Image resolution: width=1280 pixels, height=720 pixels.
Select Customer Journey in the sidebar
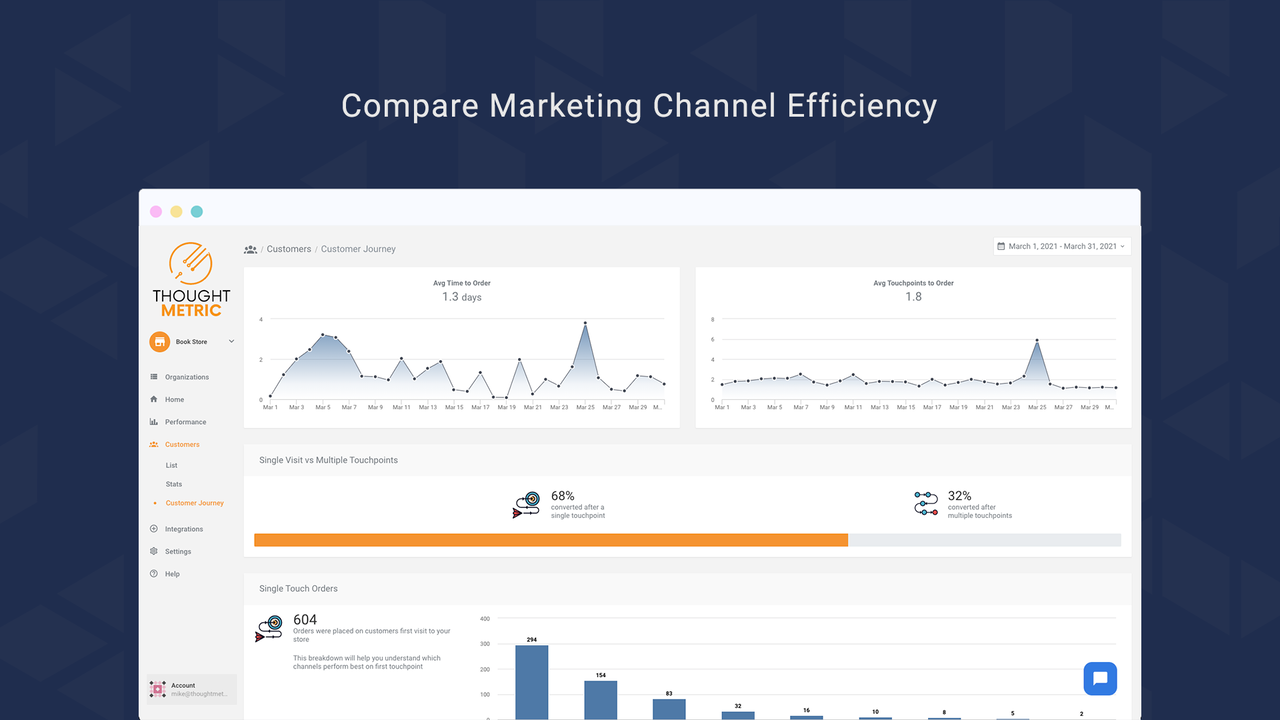tap(194, 503)
